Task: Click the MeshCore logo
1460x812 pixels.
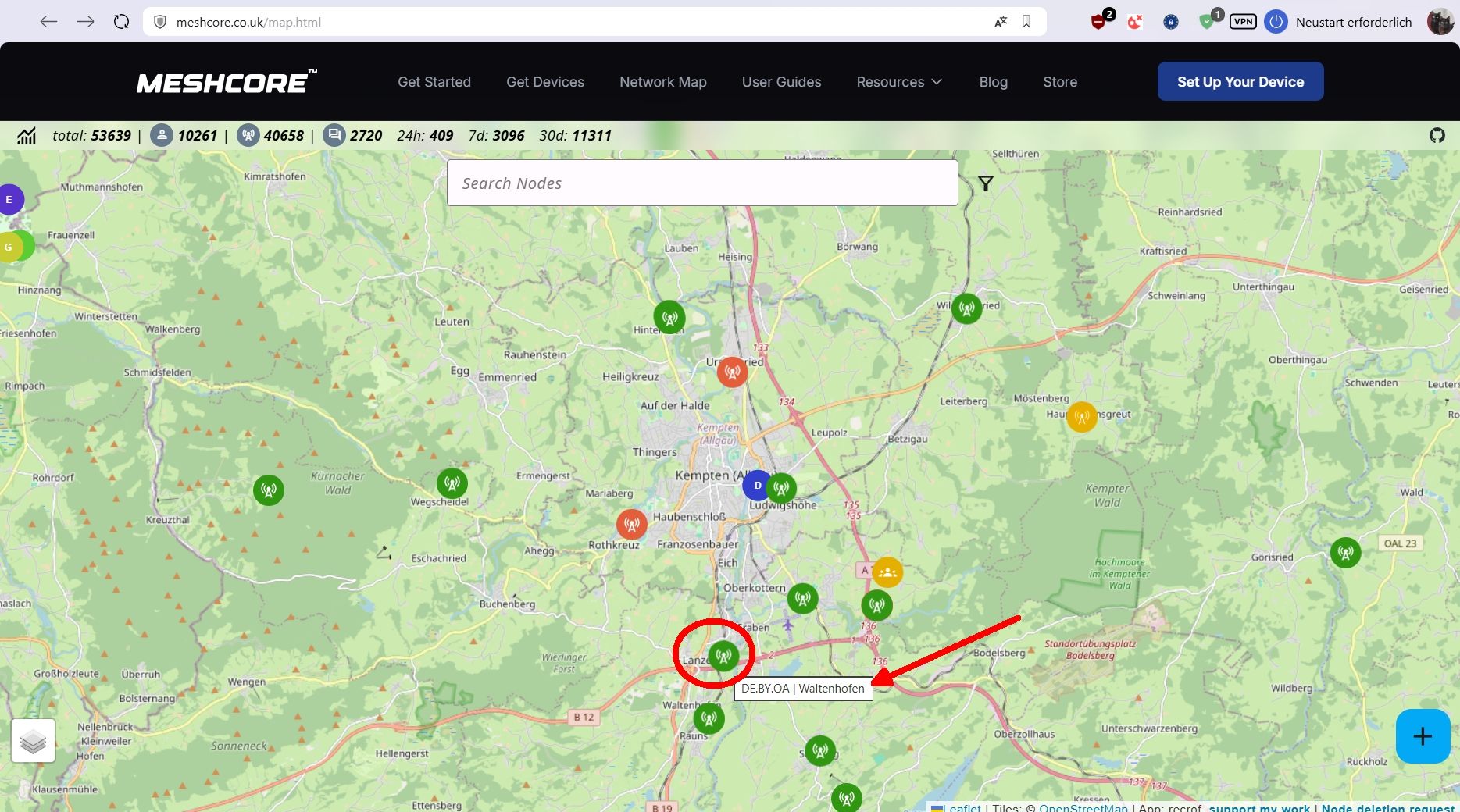Action: pos(227,82)
